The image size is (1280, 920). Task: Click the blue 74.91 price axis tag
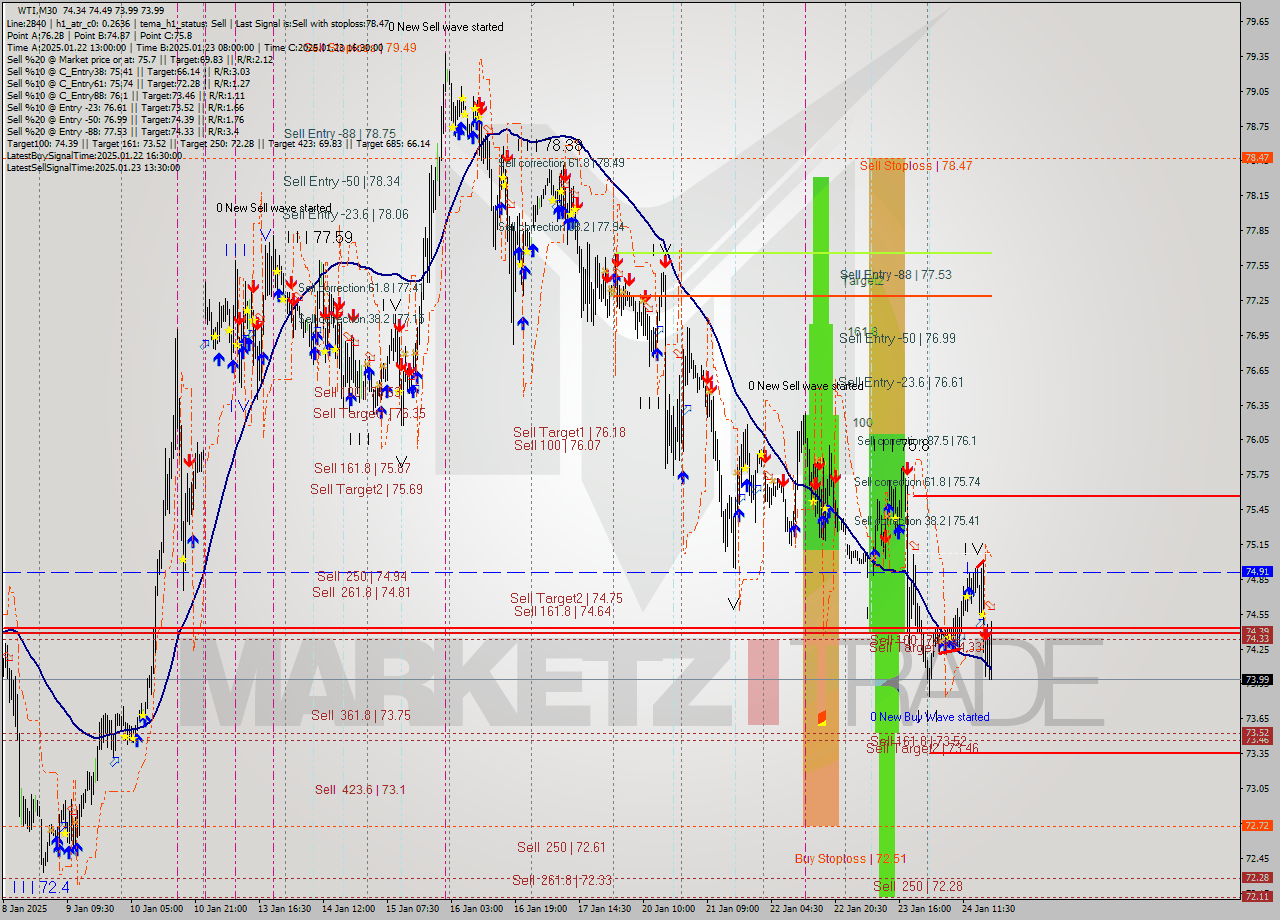click(x=1257, y=572)
